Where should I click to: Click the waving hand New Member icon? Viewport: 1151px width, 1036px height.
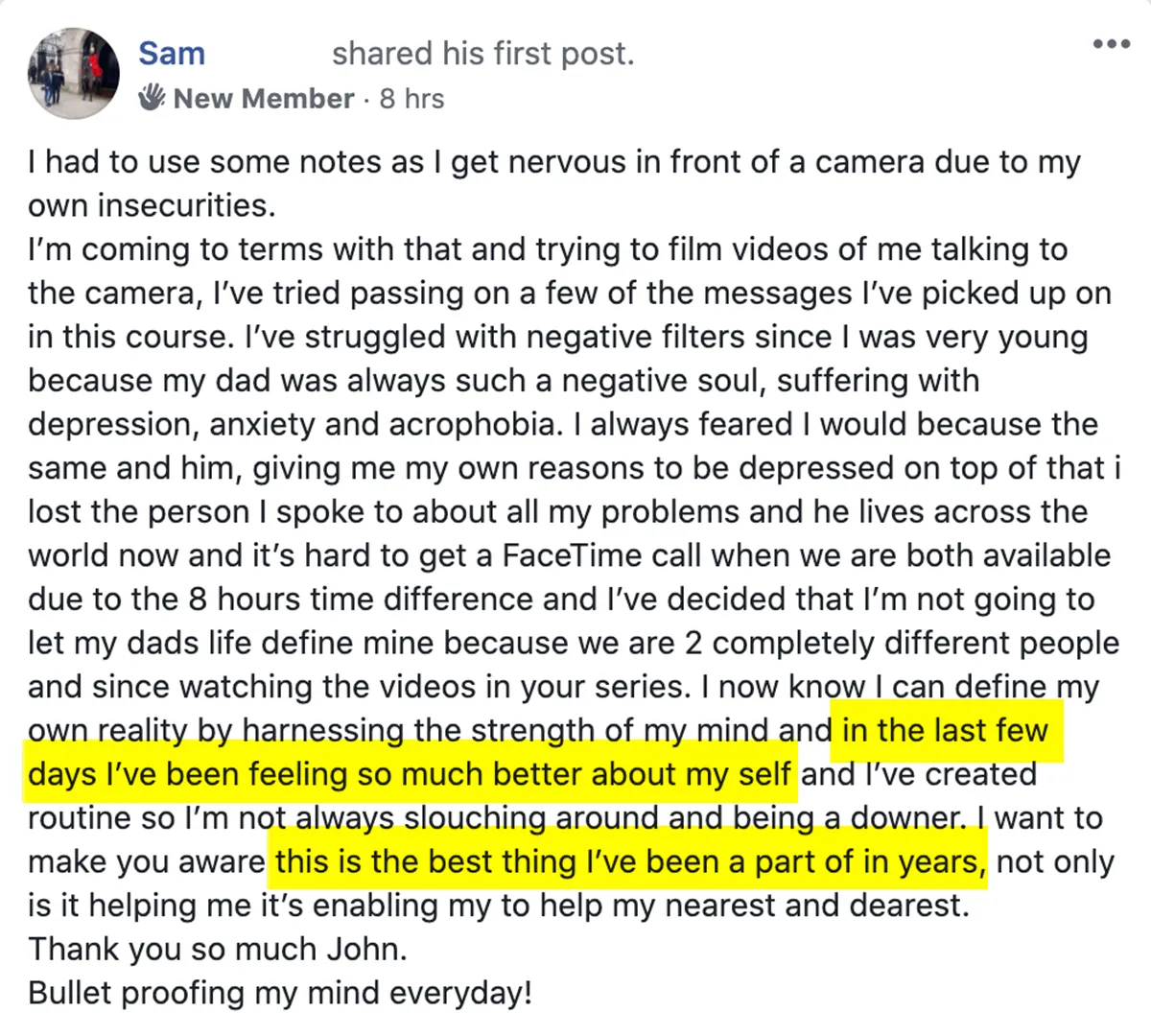click(152, 98)
